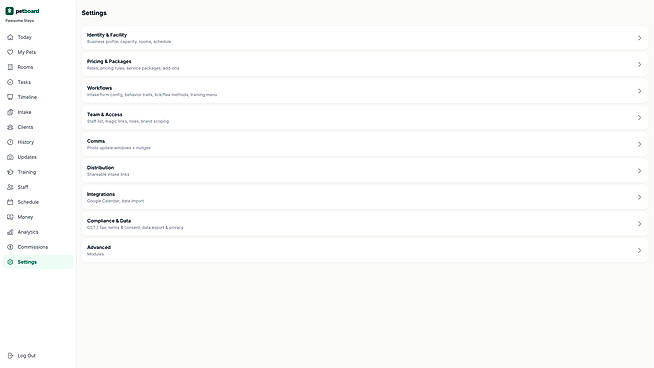This screenshot has width=654, height=368.
Task: Open Money menu item
Action: click(x=38, y=217)
